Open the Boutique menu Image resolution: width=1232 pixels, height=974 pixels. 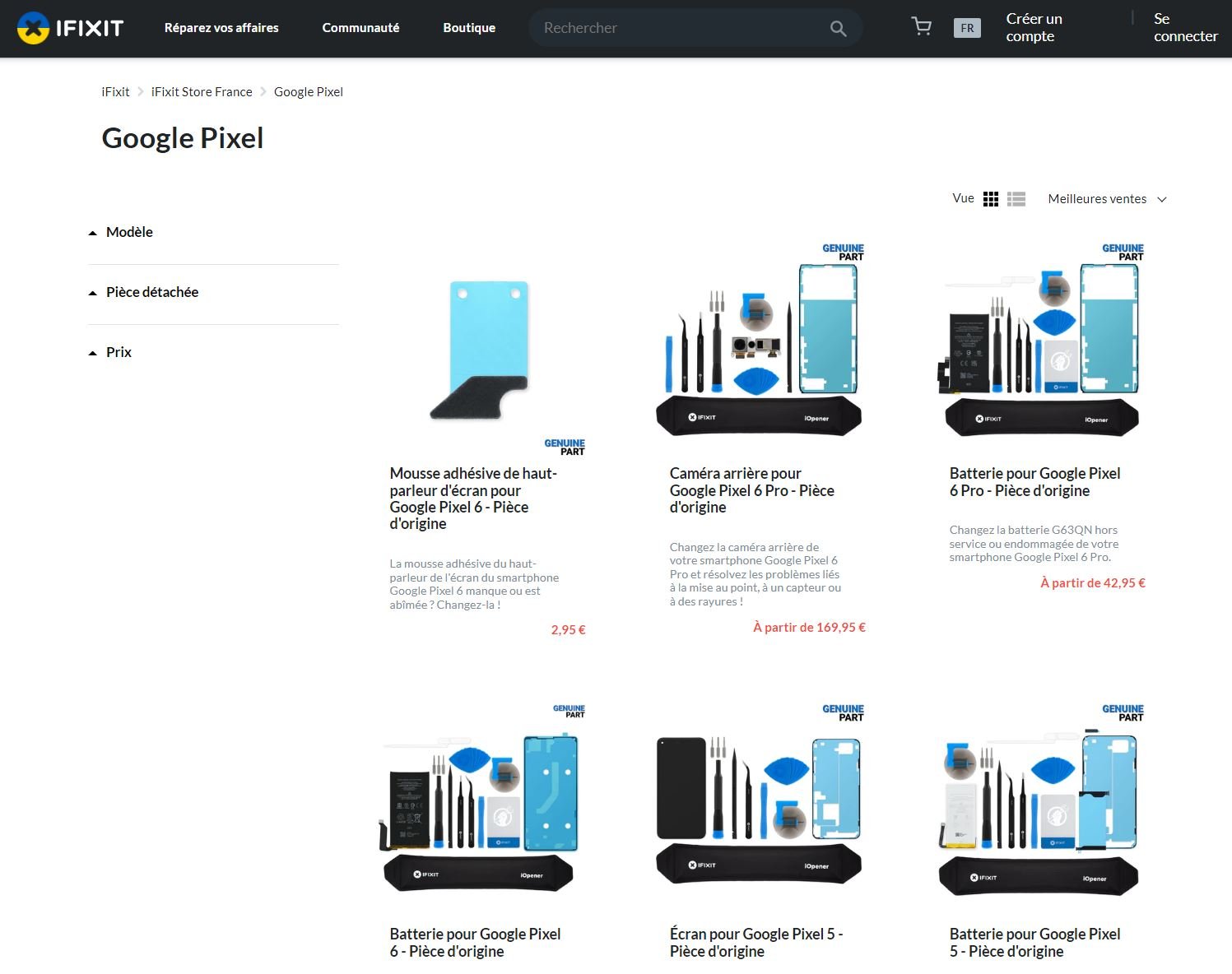coord(469,28)
